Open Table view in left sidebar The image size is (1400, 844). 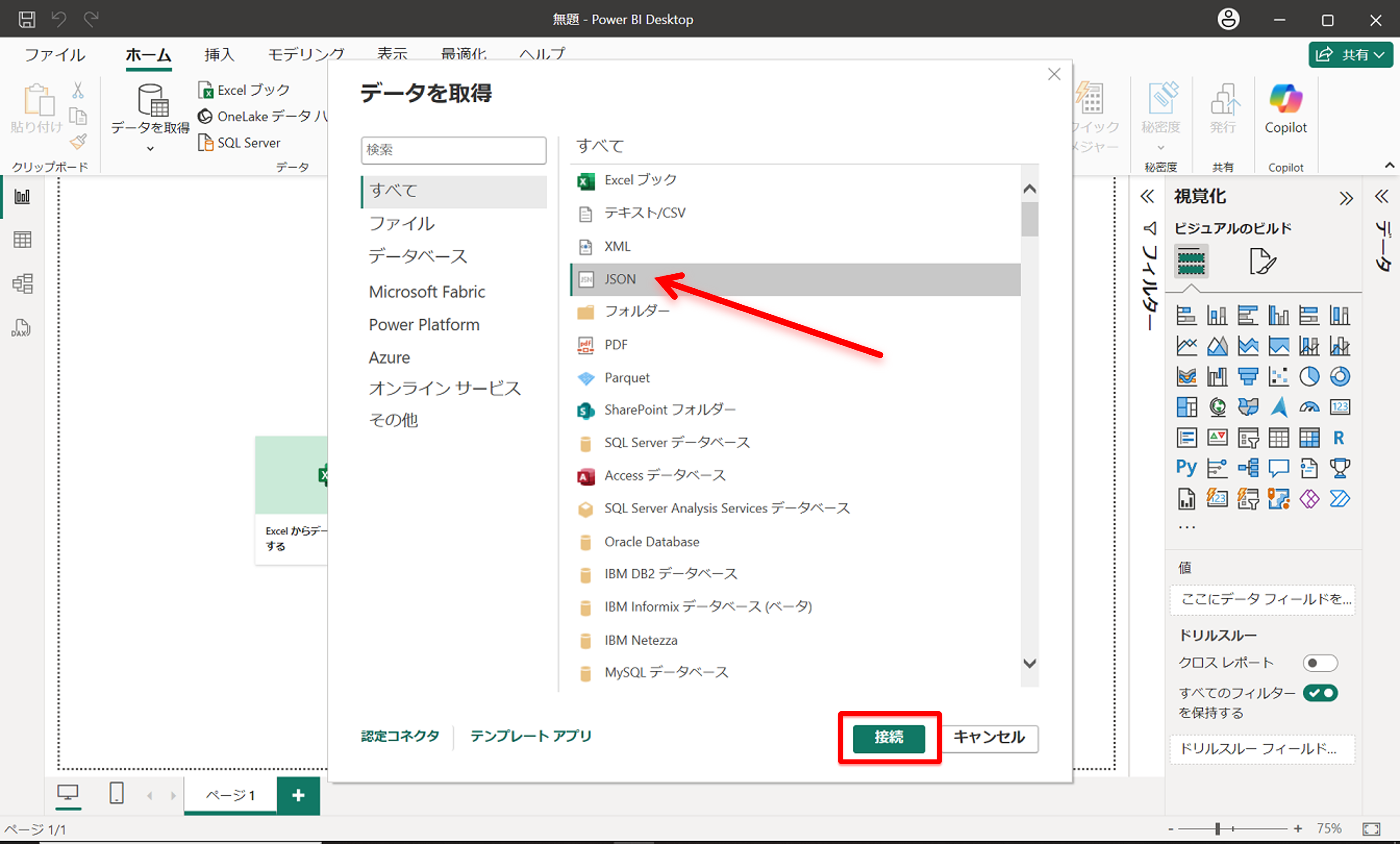[22, 240]
